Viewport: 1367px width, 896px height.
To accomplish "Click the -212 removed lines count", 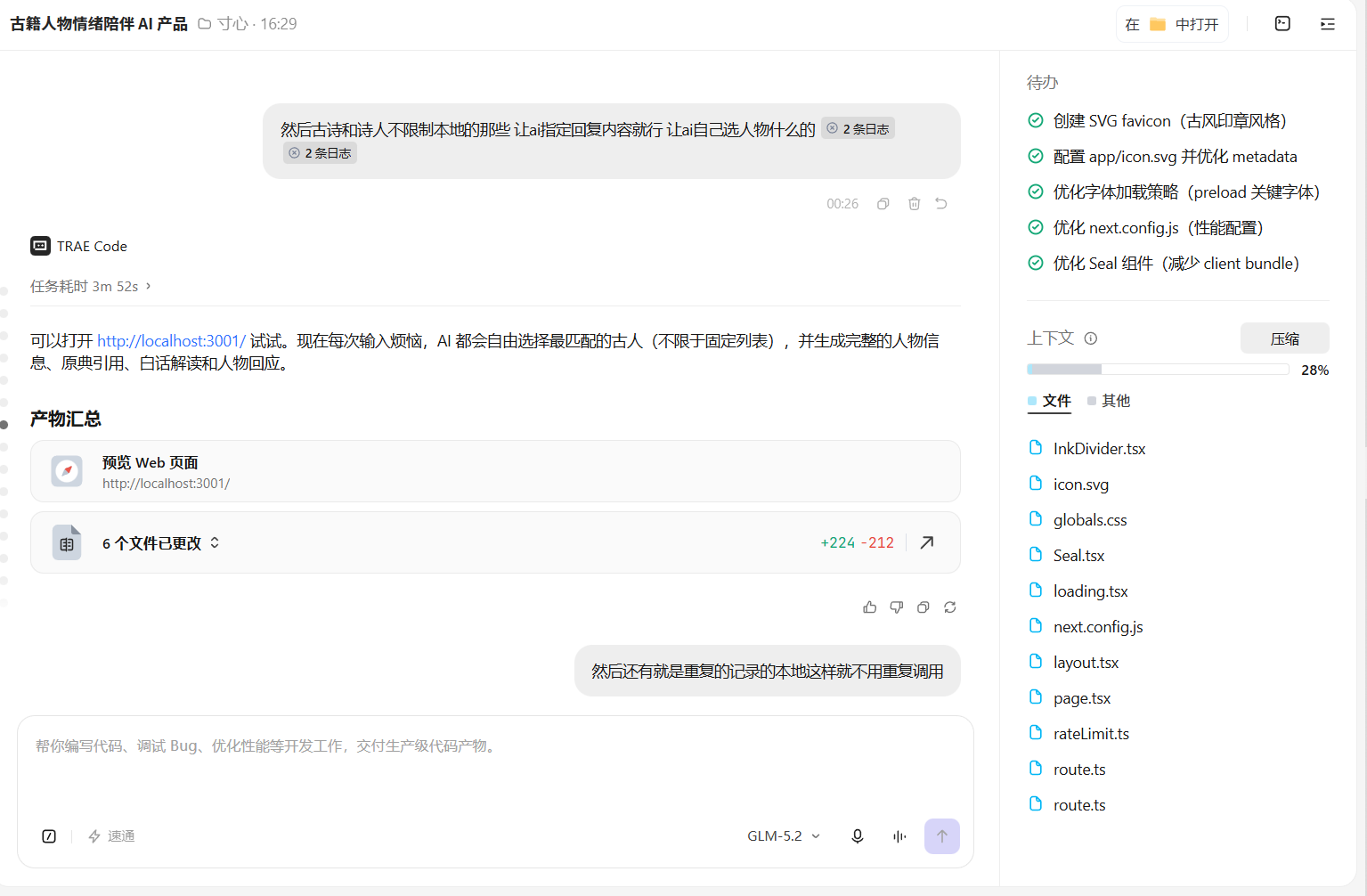I will coord(878,543).
